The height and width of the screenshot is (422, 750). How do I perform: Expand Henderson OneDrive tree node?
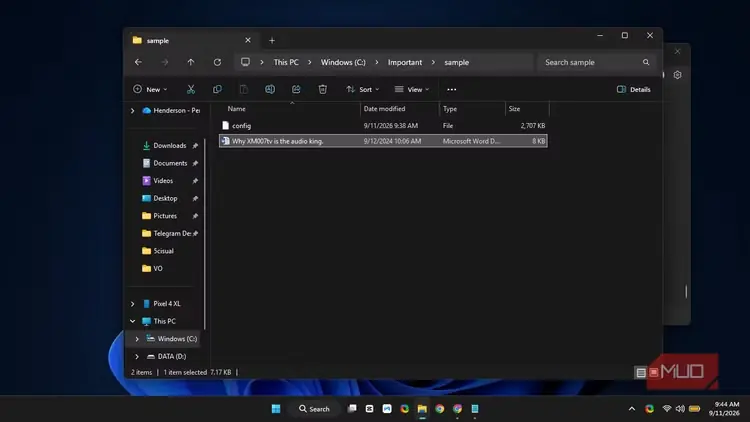click(x=132, y=111)
